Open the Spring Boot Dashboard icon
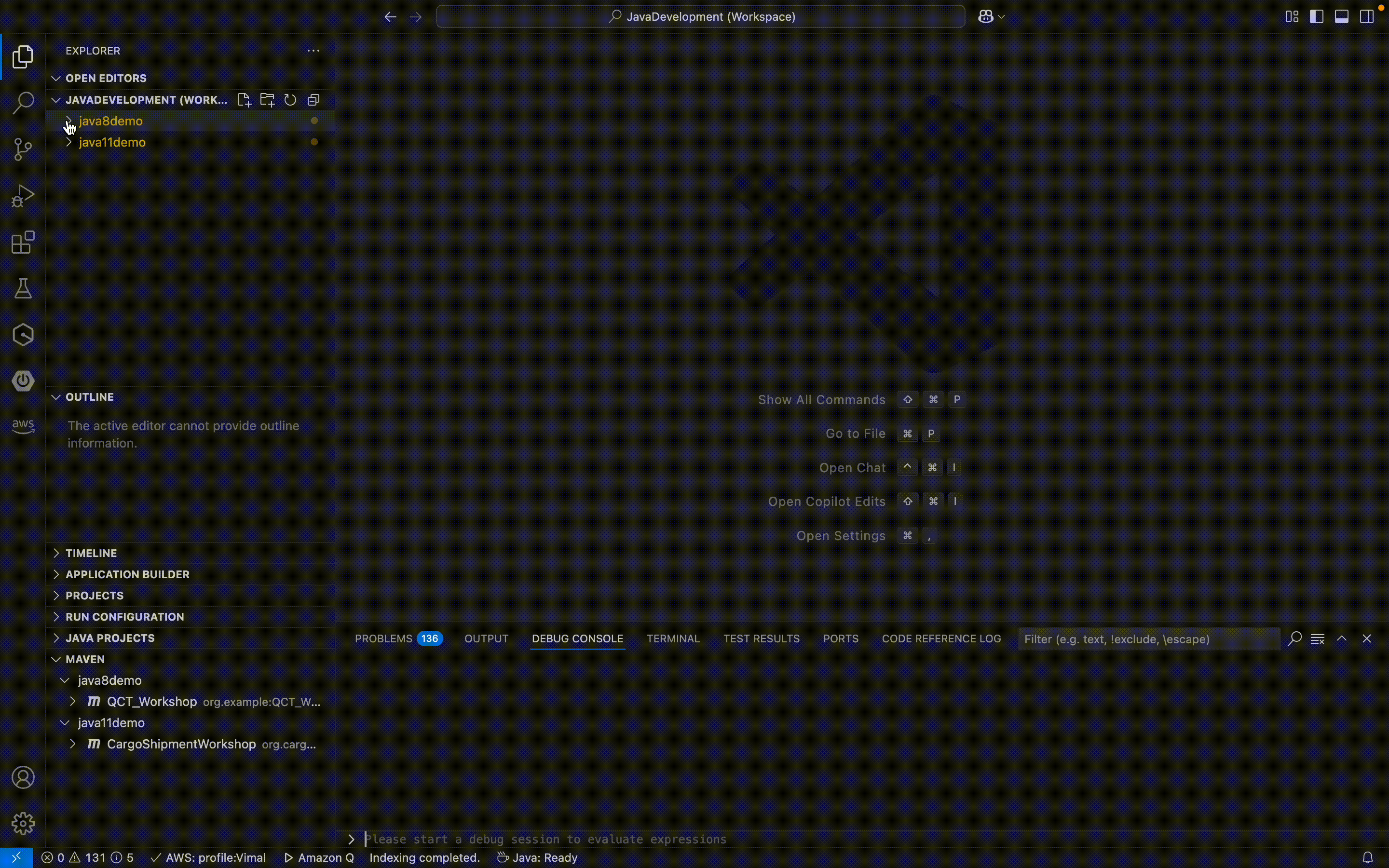The width and height of the screenshot is (1389, 868). point(23,380)
